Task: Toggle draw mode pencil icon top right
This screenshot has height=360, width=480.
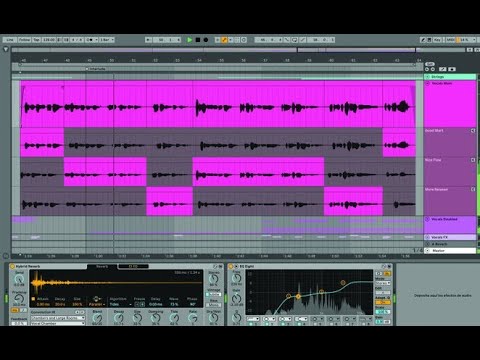Action: click(x=423, y=40)
